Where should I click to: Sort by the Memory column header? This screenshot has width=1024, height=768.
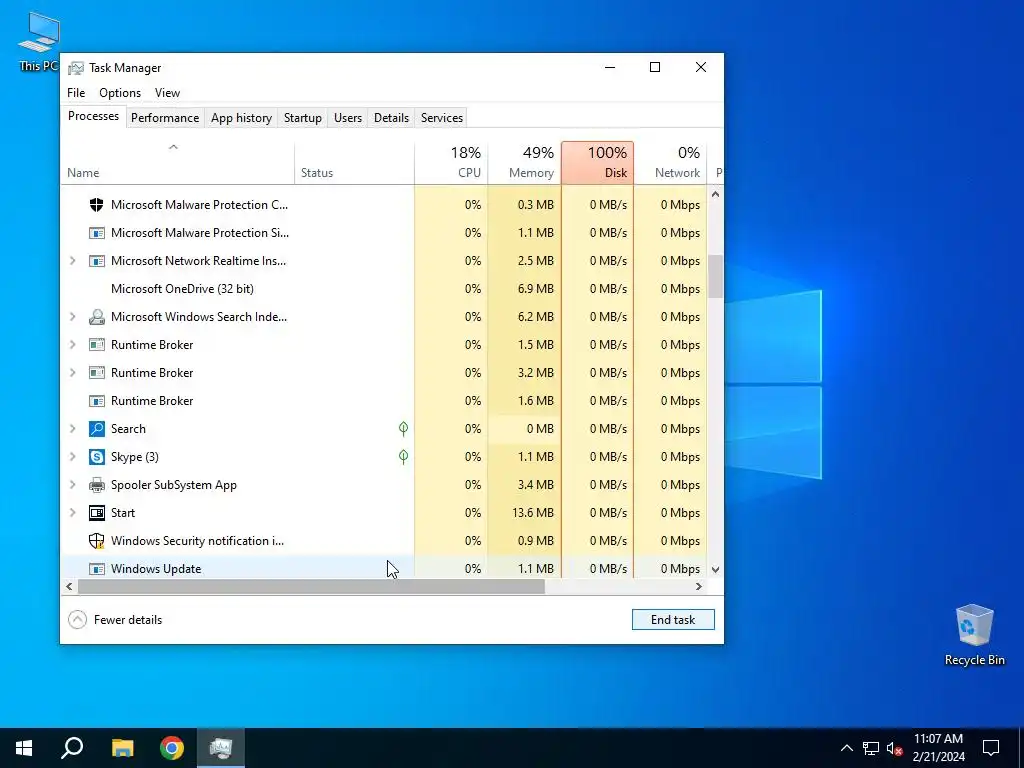click(524, 163)
